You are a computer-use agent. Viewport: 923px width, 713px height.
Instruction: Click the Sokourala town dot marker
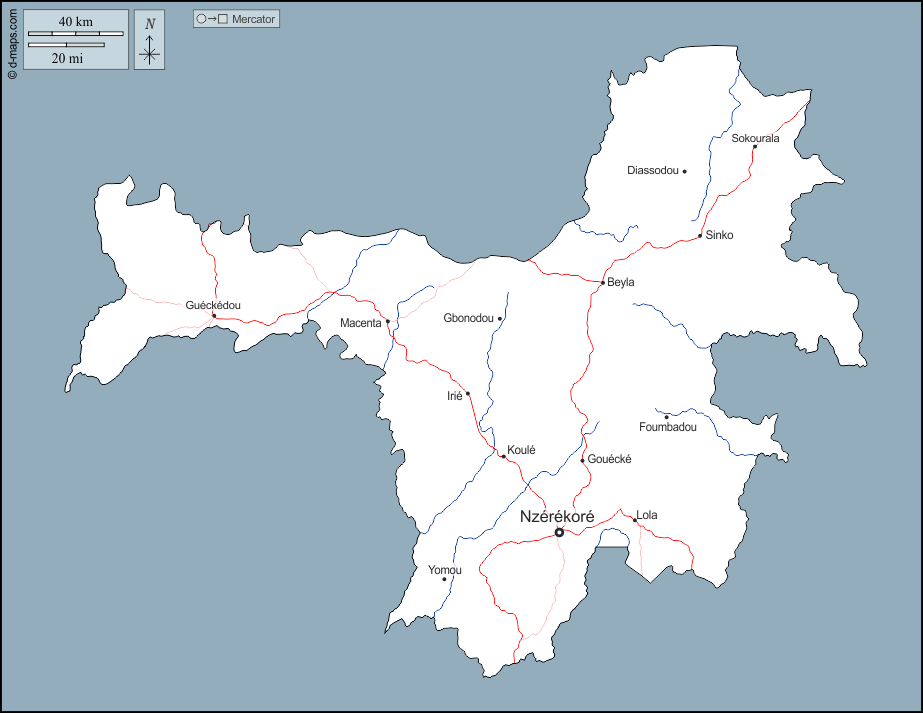click(755, 147)
